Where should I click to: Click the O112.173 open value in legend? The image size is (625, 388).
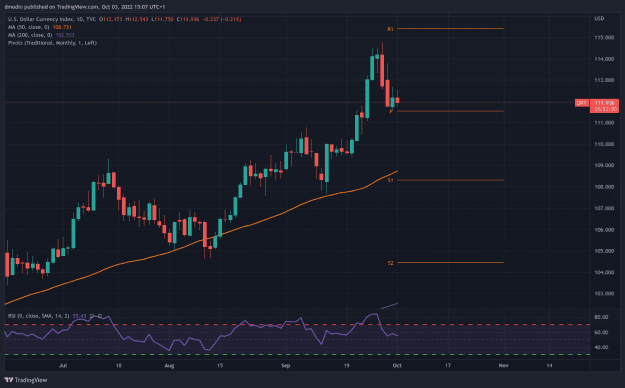pyautogui.click(x=110, y=19)
